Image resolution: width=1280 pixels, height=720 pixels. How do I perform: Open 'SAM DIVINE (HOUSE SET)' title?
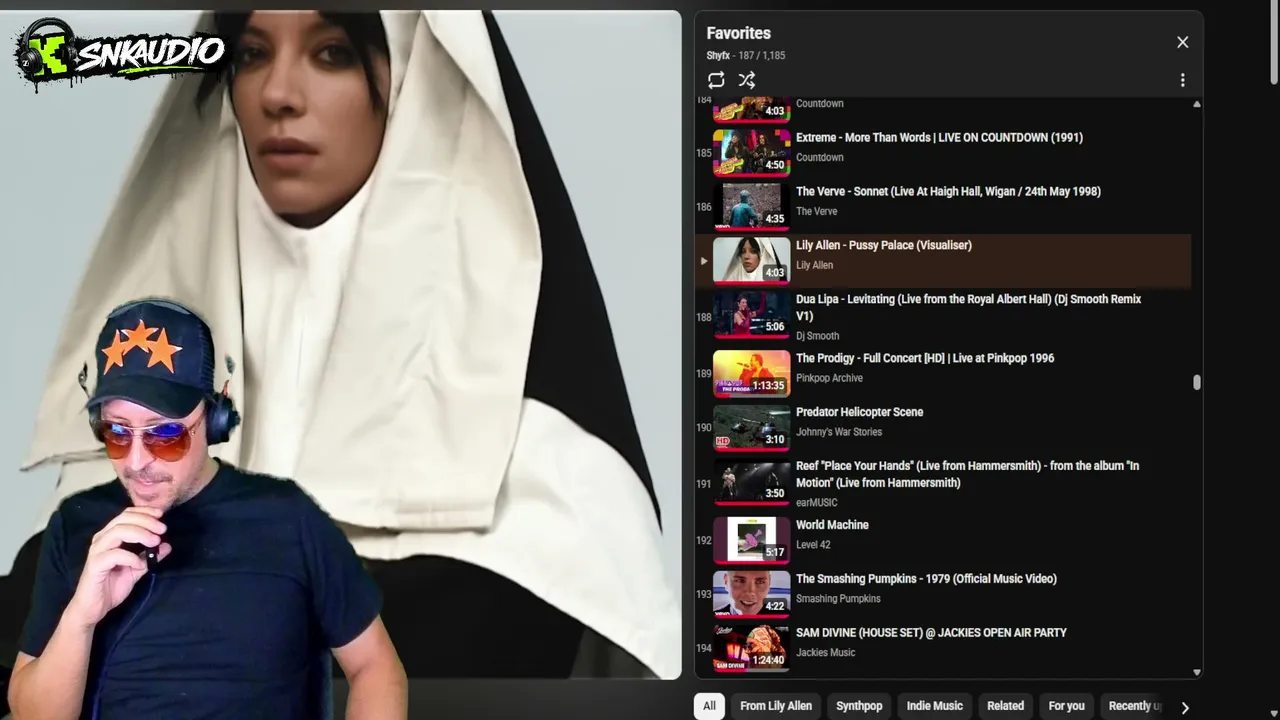[931, 633]
